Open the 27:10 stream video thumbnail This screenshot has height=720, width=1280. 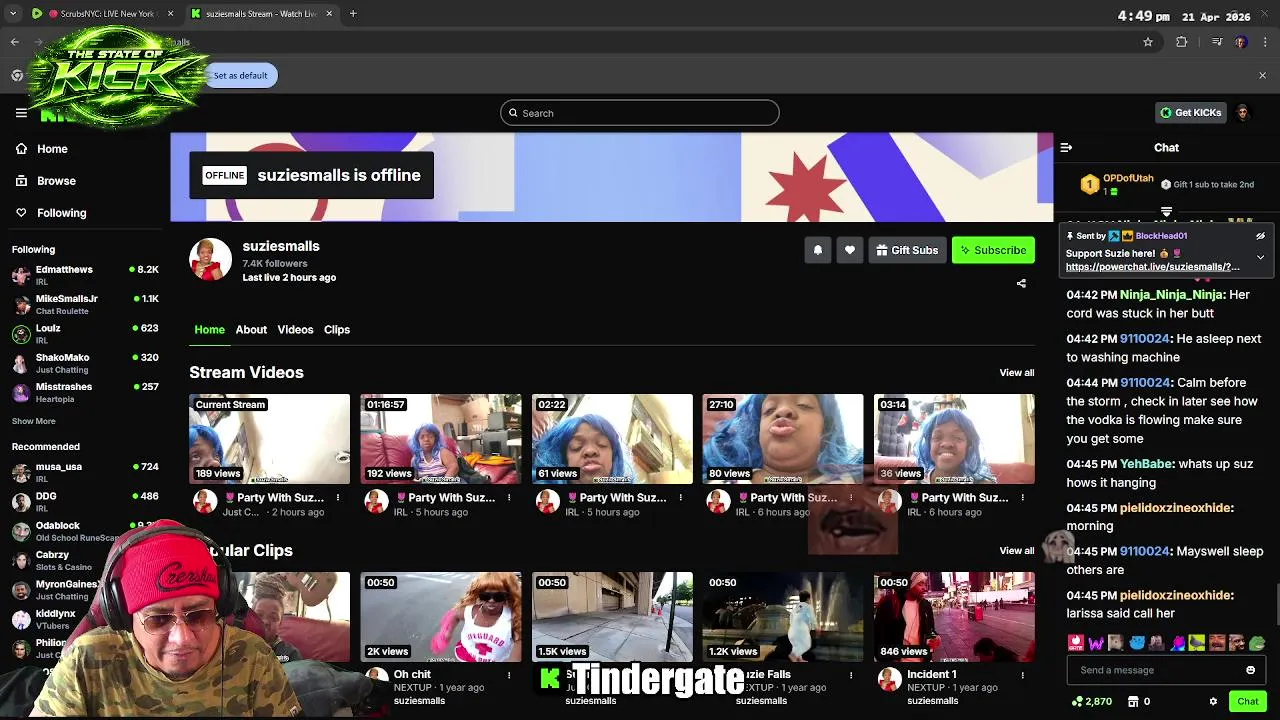click(782, 439)
